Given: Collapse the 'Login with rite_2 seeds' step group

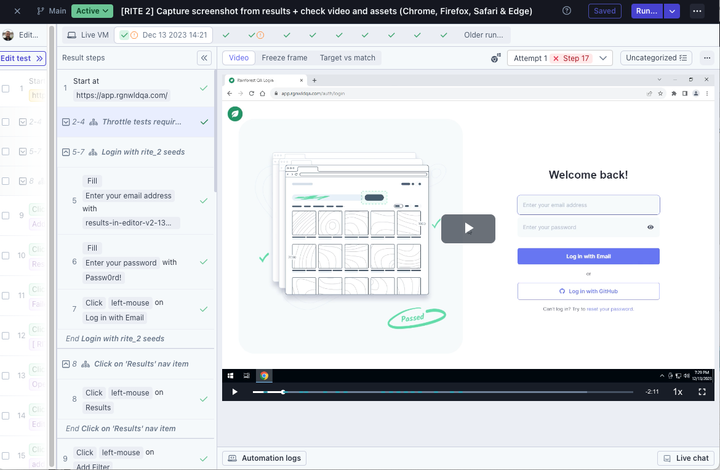Looking at the screenshot, I should point(66,152).
